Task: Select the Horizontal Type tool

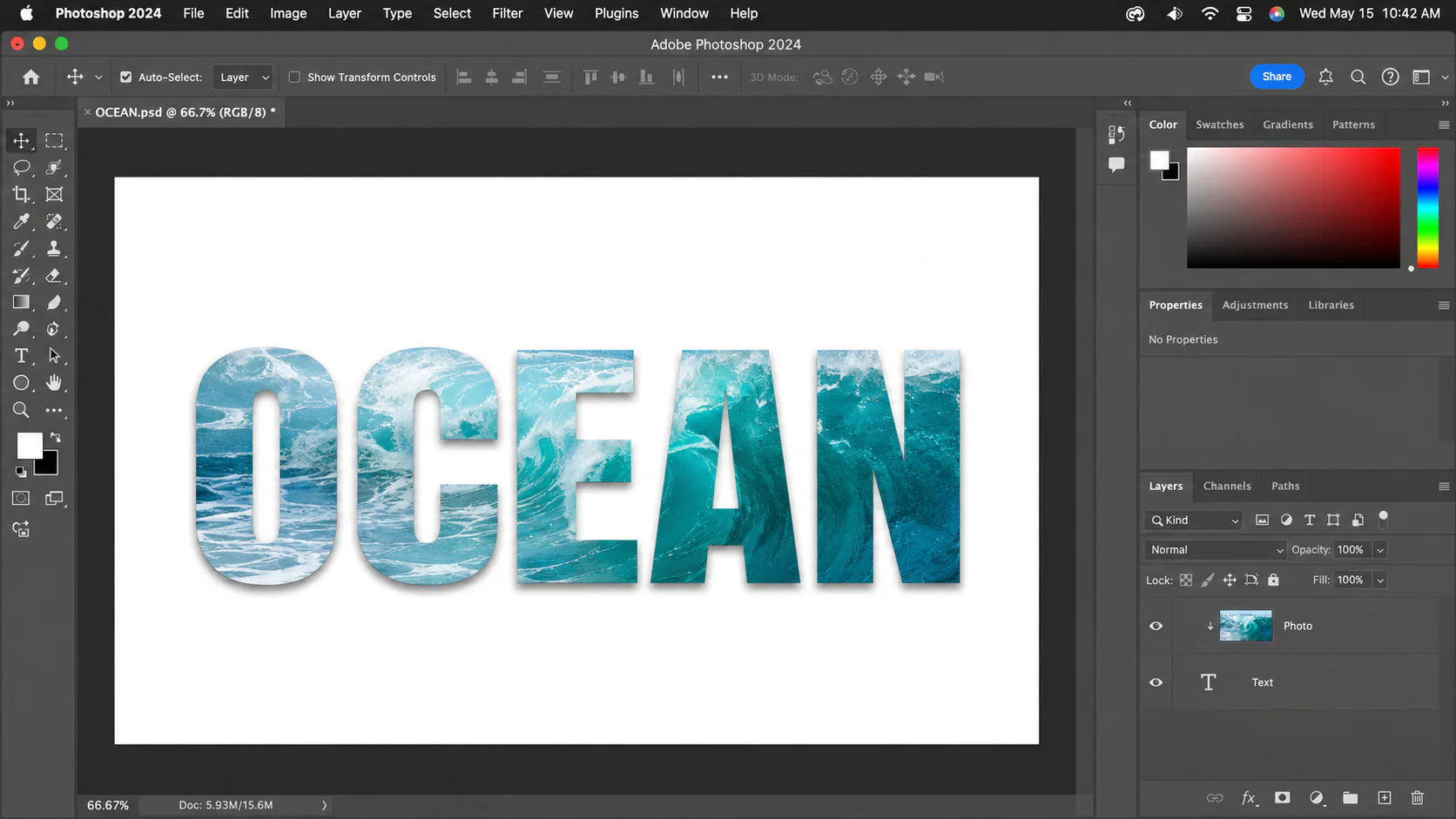Action: [x=21, y=356]
